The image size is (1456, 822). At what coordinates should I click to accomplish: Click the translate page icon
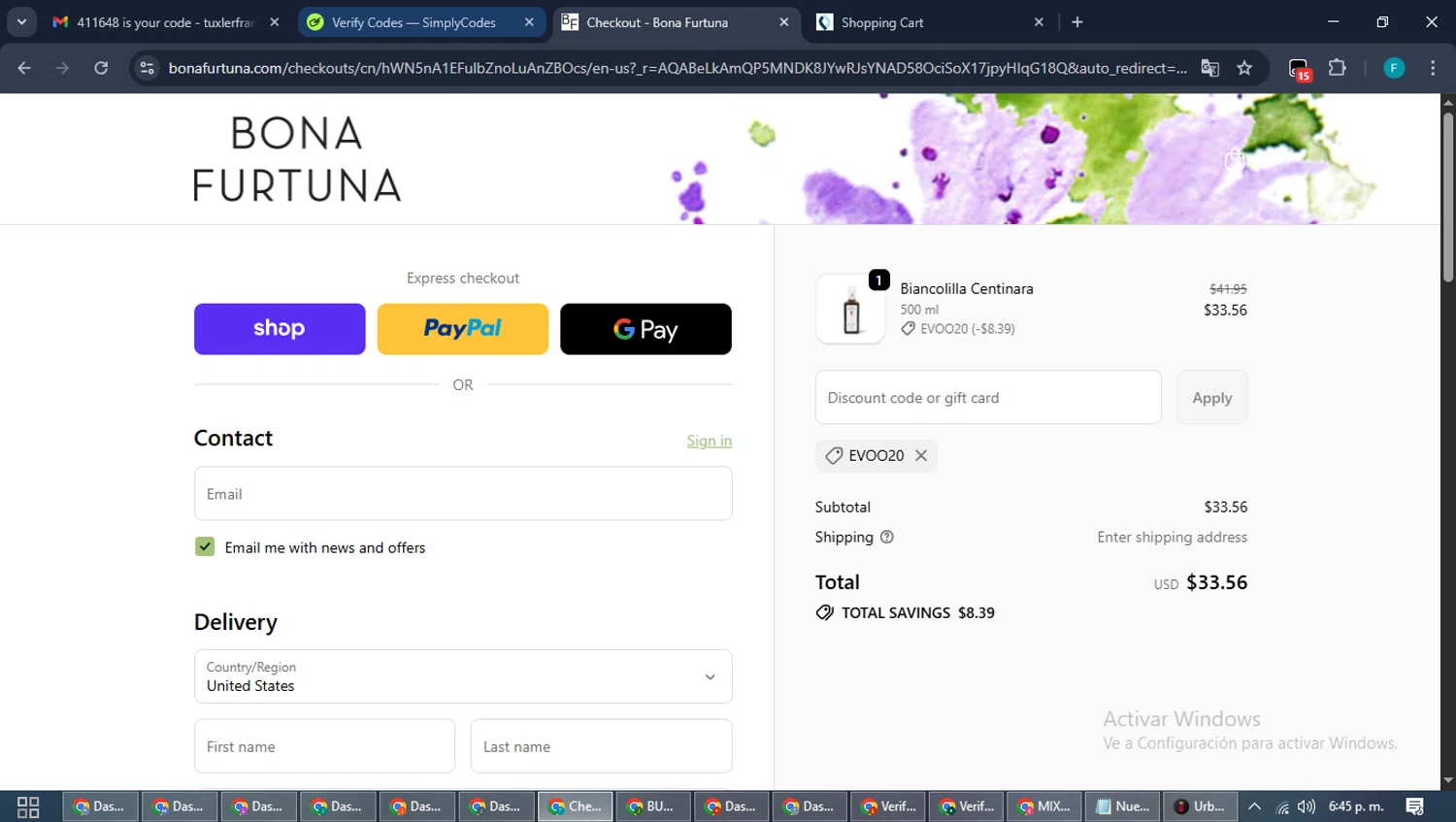coord(1209,68)
